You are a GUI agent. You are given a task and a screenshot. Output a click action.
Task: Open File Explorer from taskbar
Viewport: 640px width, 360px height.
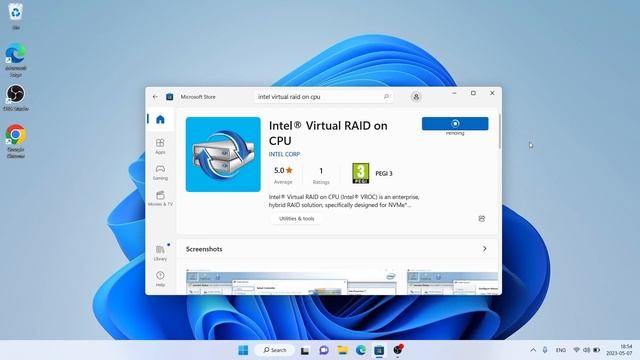[342, 350]
